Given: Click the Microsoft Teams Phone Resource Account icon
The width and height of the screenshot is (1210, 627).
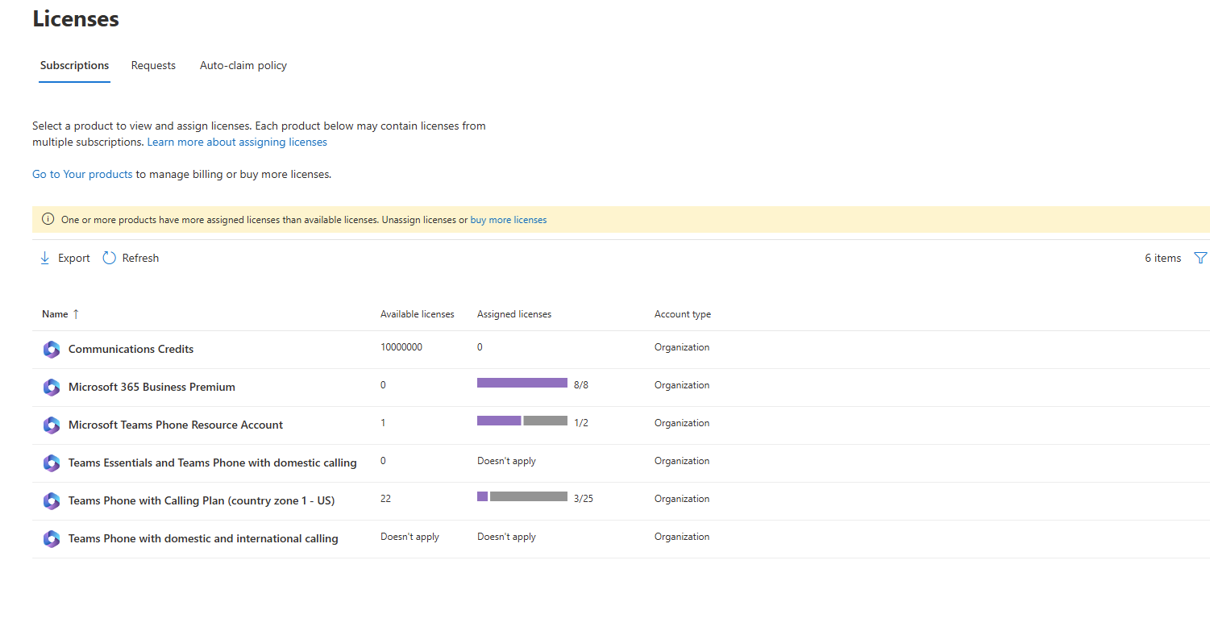Looking at the screenshot, I should tap(51, 425).
